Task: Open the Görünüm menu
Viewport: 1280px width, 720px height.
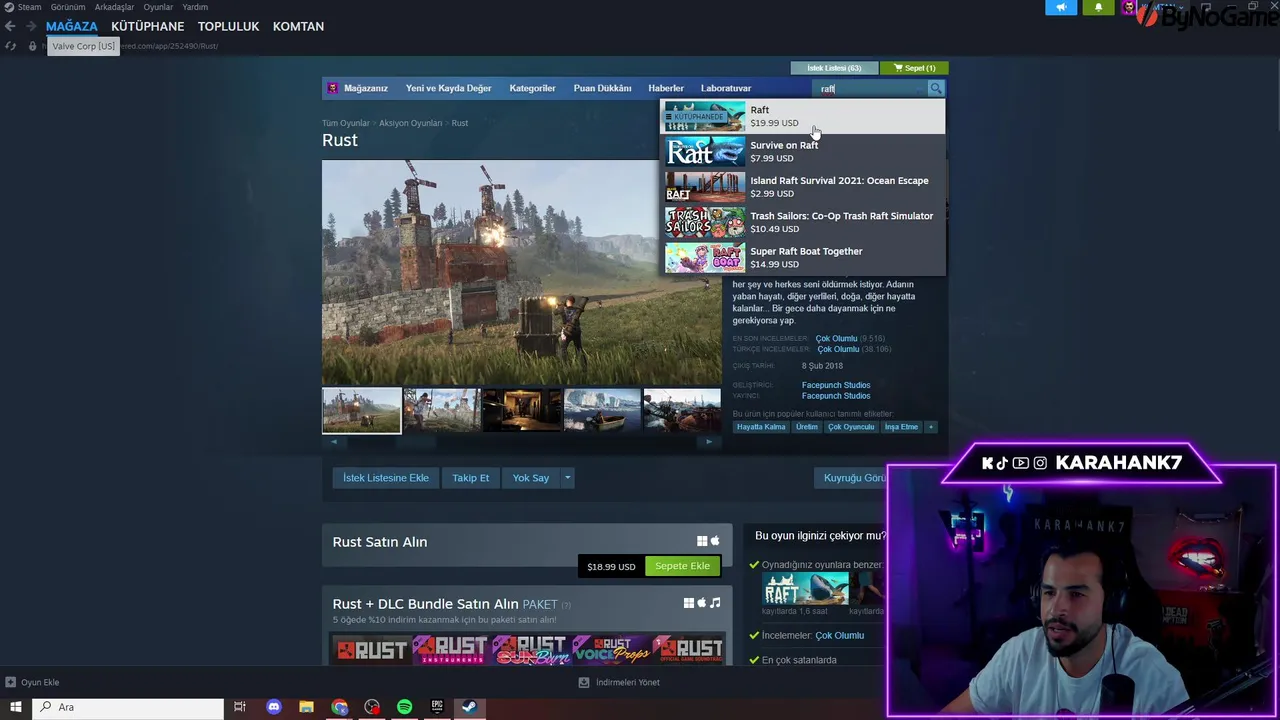Action: (x=68, y=7)
